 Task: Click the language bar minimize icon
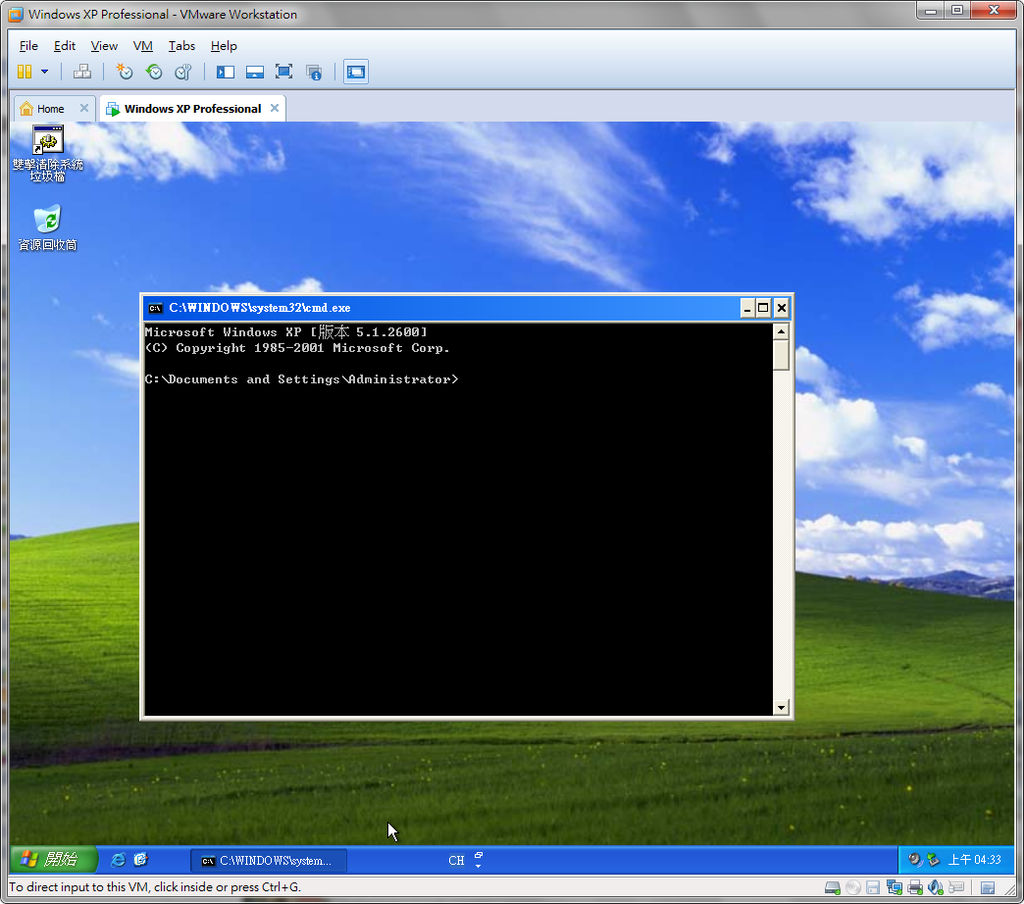coord(479,855)
